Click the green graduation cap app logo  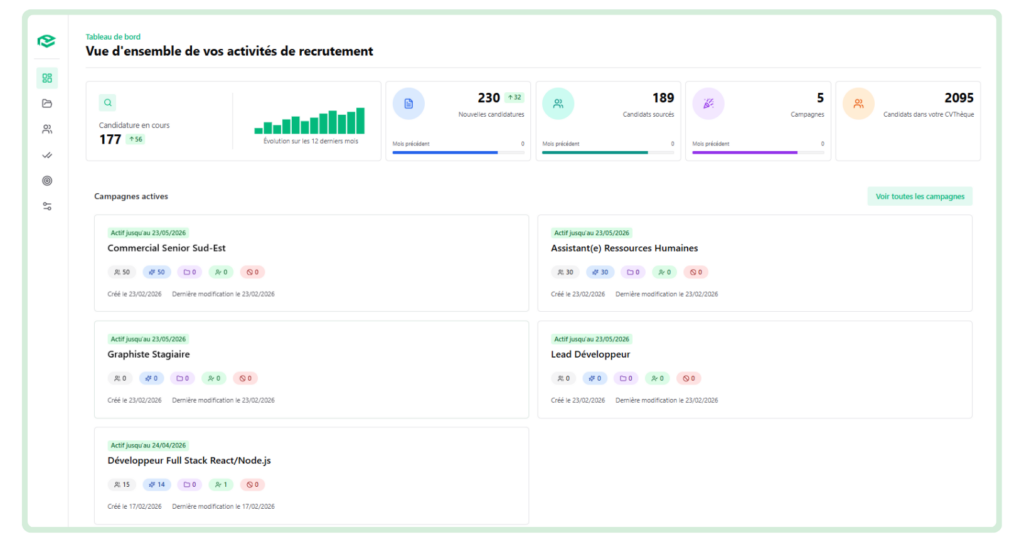(x=46, y=41)
